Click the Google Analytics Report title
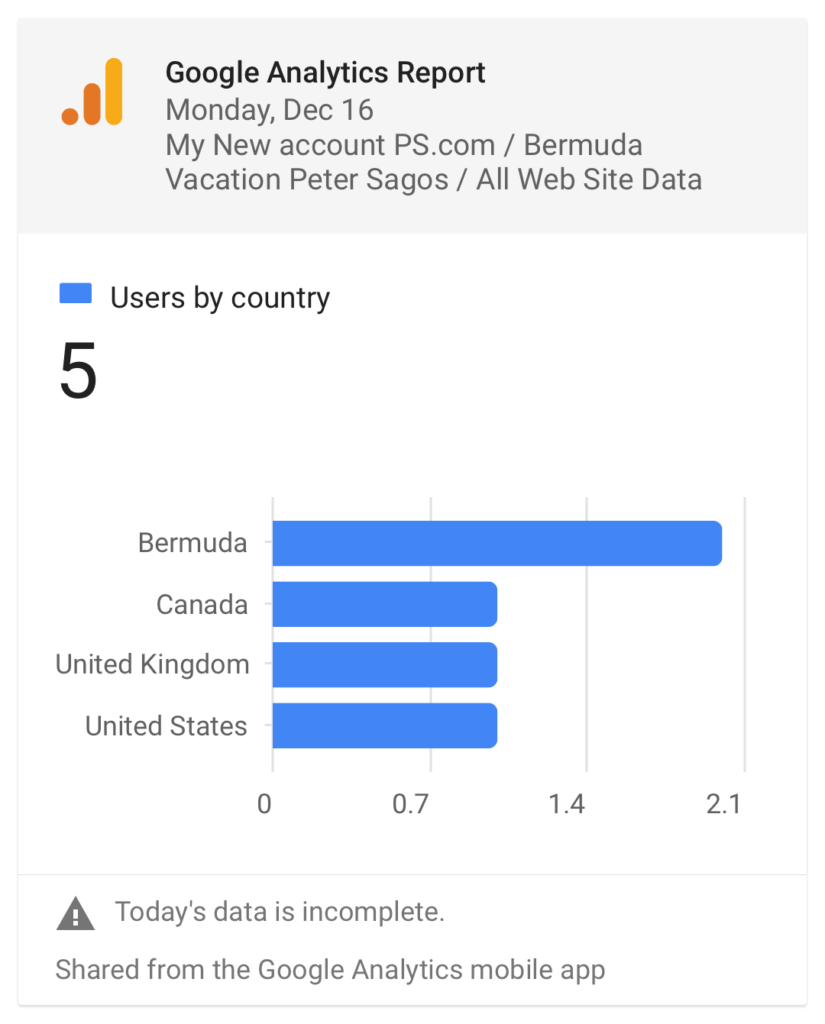The width and height of the screenshot is (825, 1024). coord(325,72)
